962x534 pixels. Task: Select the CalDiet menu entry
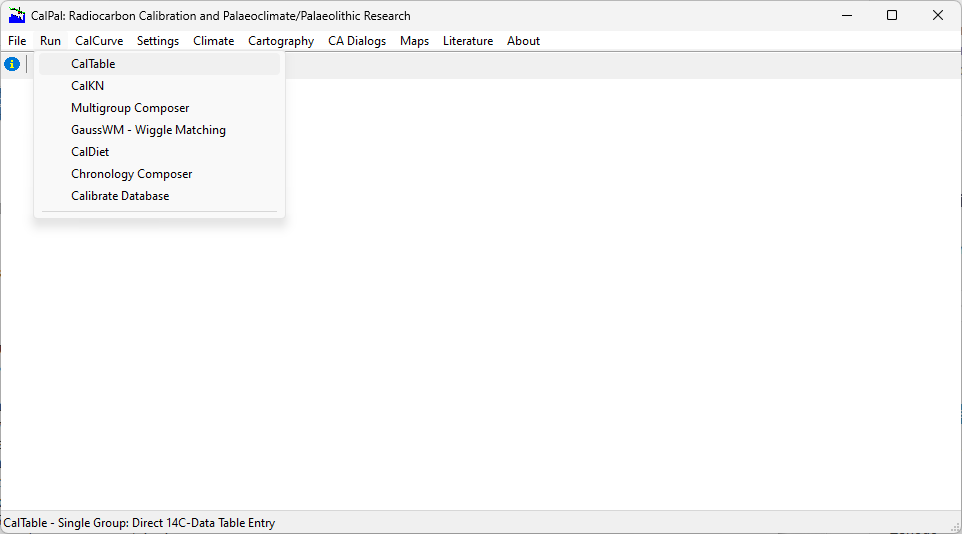point(90,152)
